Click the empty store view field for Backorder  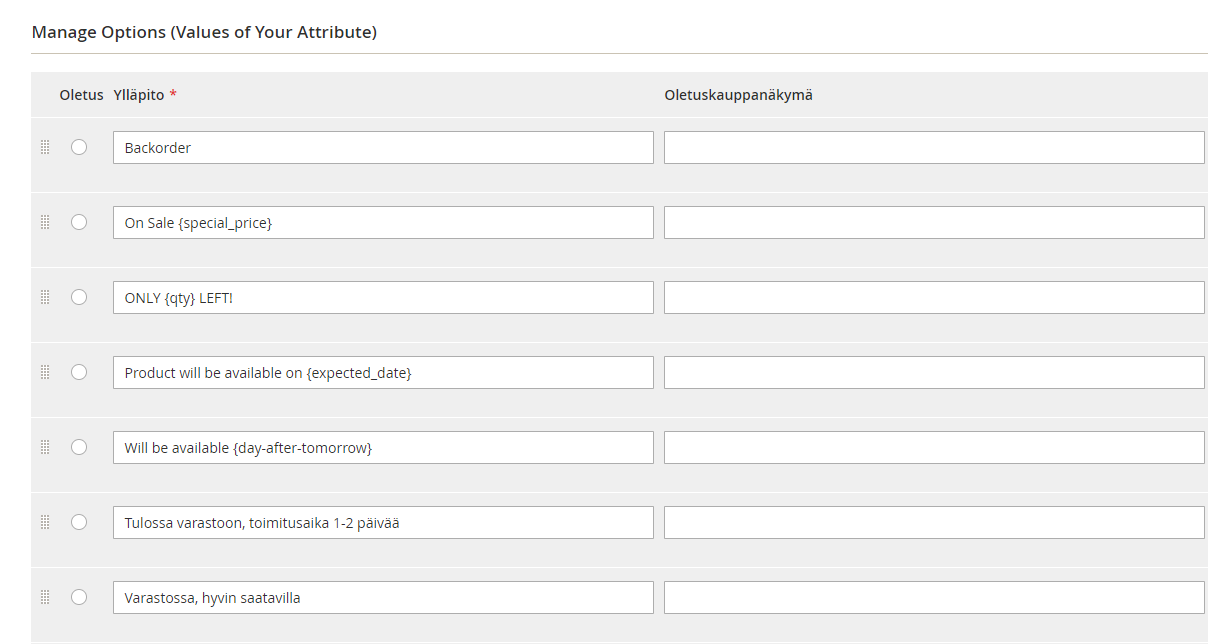click(x=934, y=148)
